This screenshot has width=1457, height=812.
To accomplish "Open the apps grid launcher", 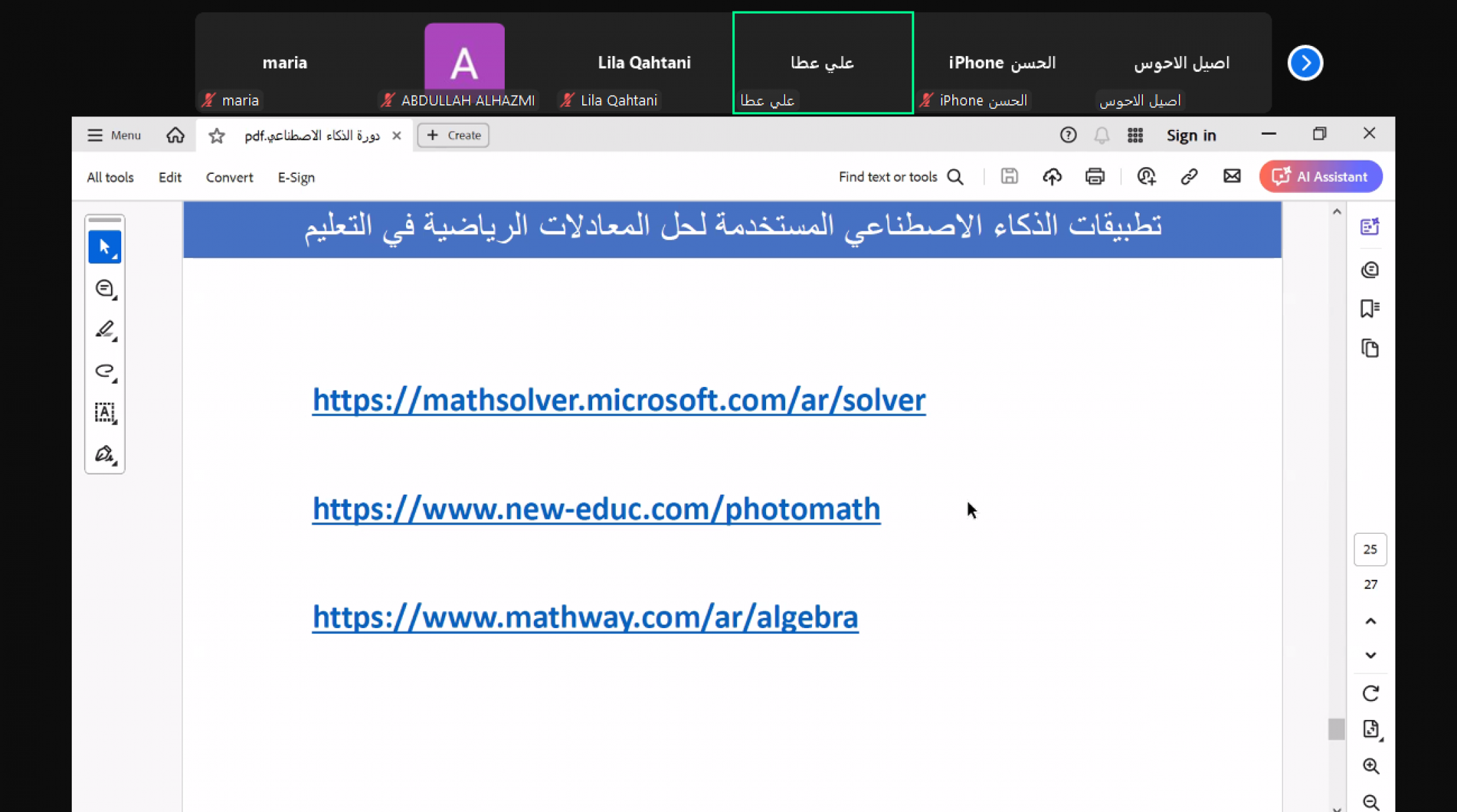I will click(1136, 135).
